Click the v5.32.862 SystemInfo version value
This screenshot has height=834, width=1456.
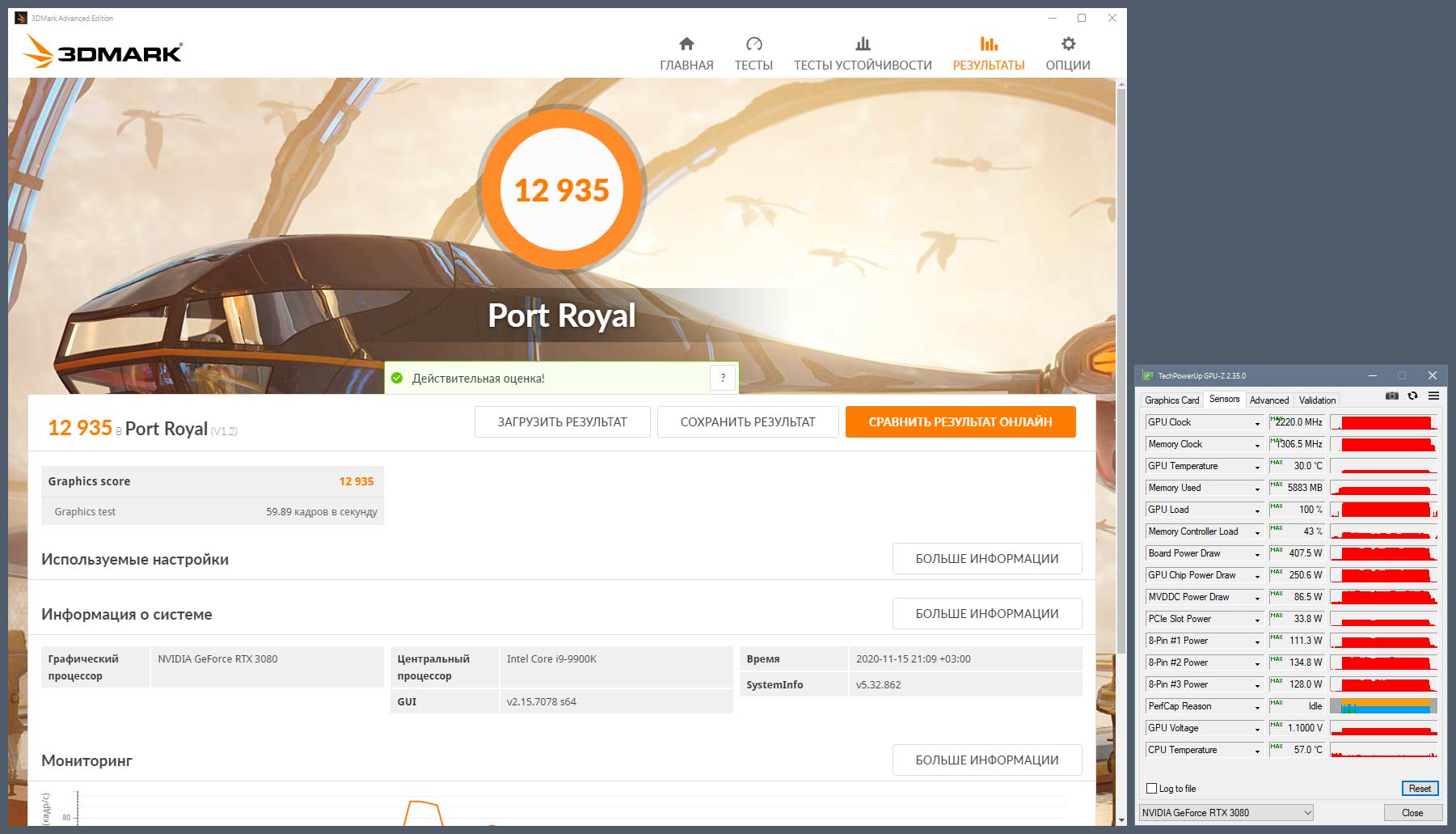(x=878, y=684)
